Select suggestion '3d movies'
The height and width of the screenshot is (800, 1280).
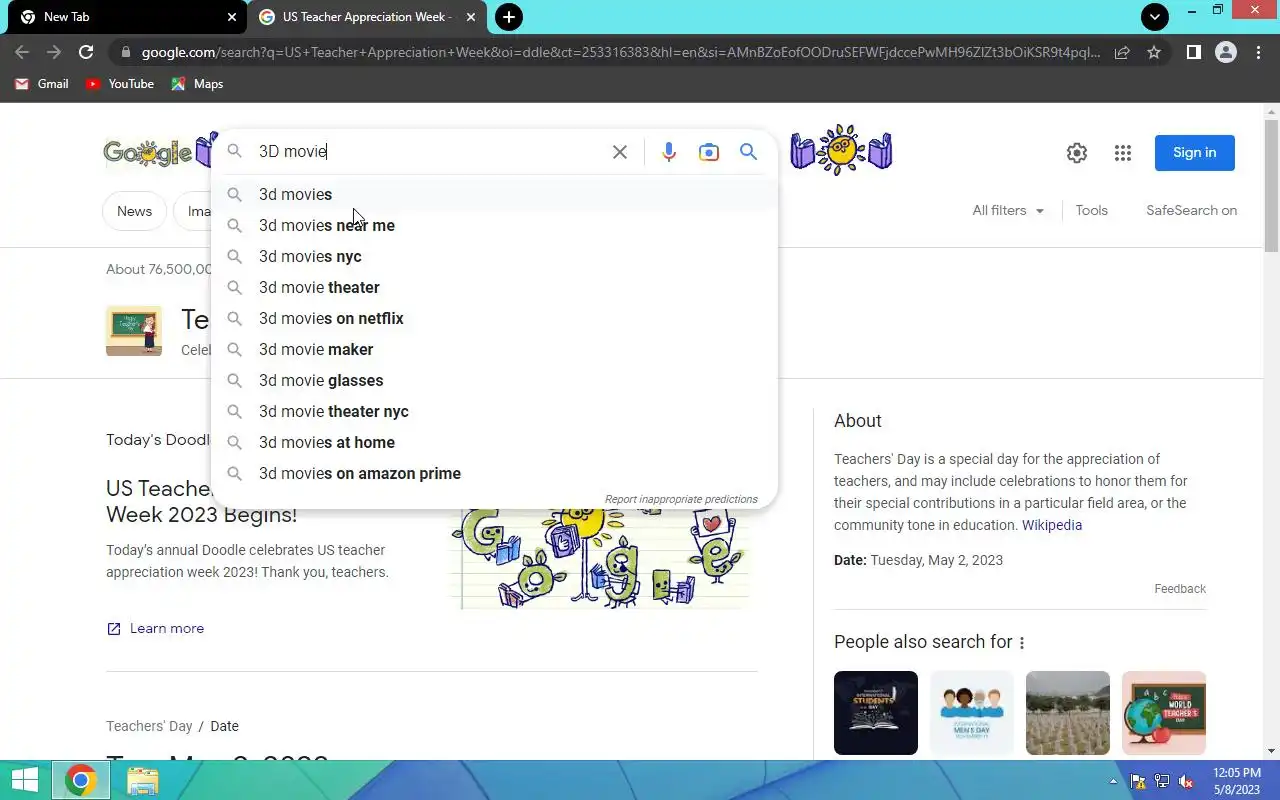point(494,194)
